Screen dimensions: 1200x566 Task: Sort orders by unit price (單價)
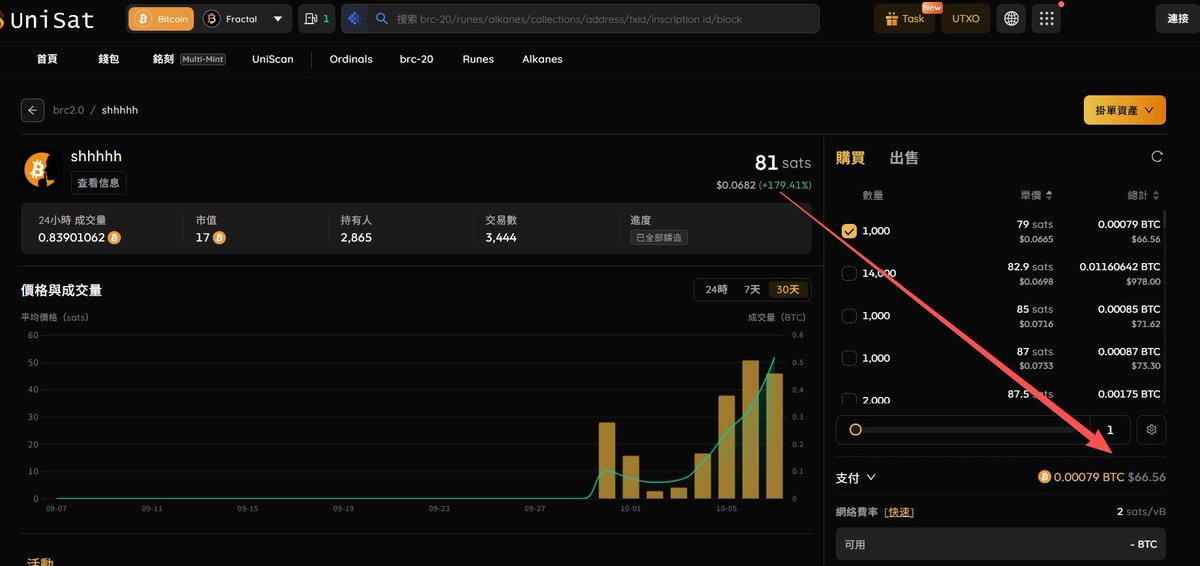coord(1036,195)
